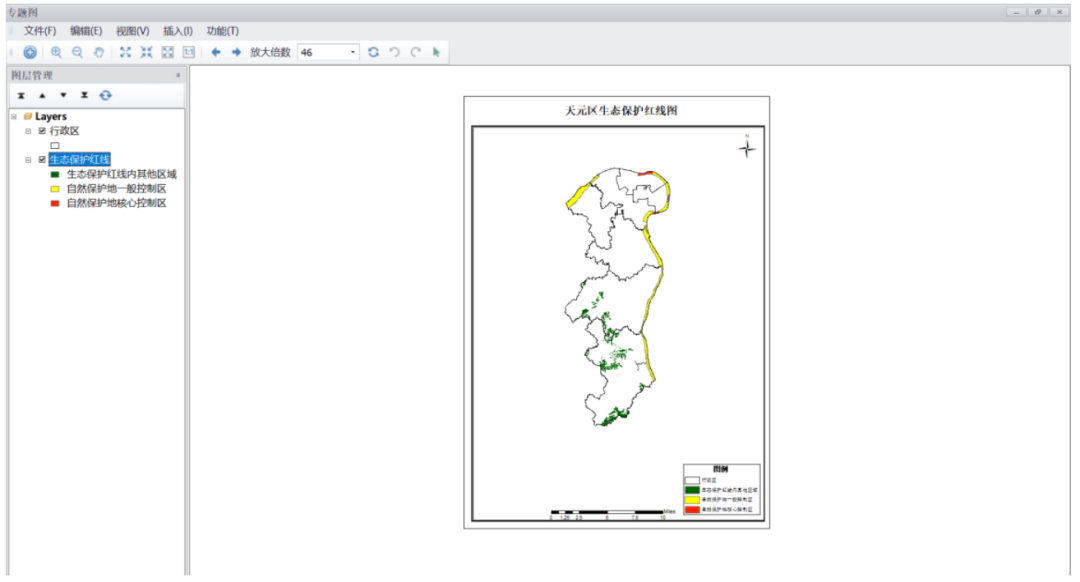Collapse the Layers root node

[x=14, y=116]
